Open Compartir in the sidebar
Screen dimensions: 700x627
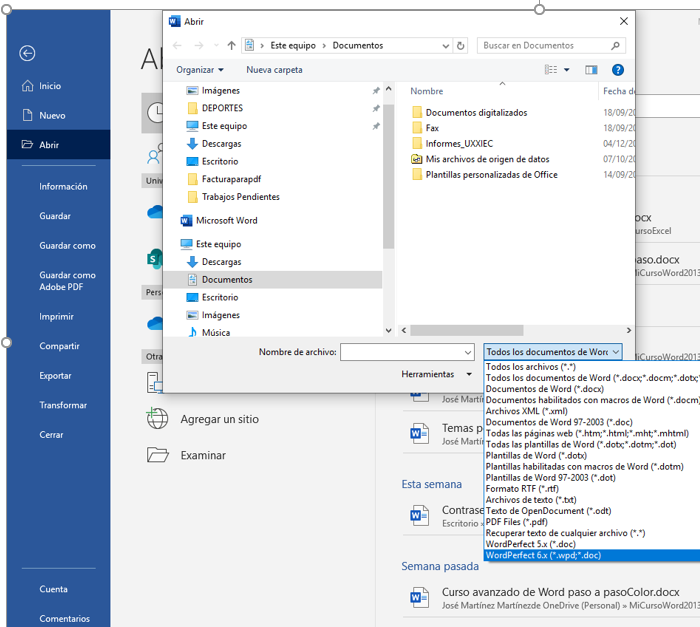pos(59,346)
